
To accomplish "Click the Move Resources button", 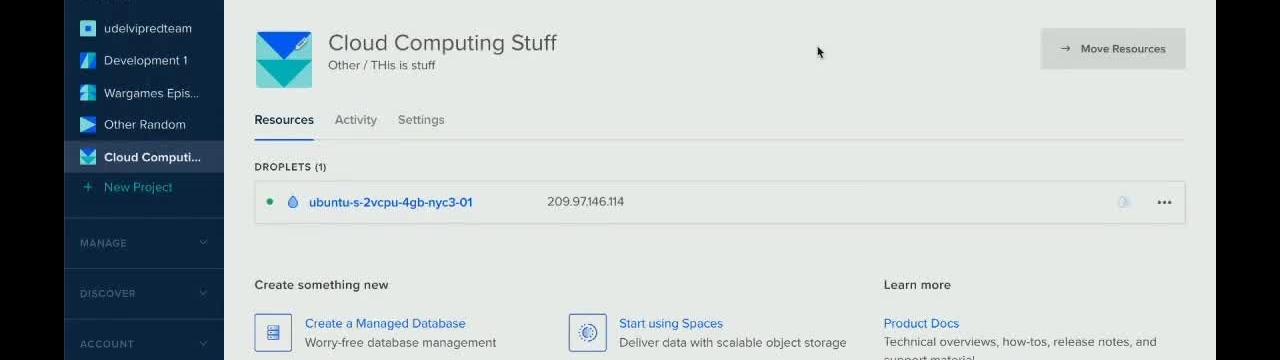I will coord(1113,49).
